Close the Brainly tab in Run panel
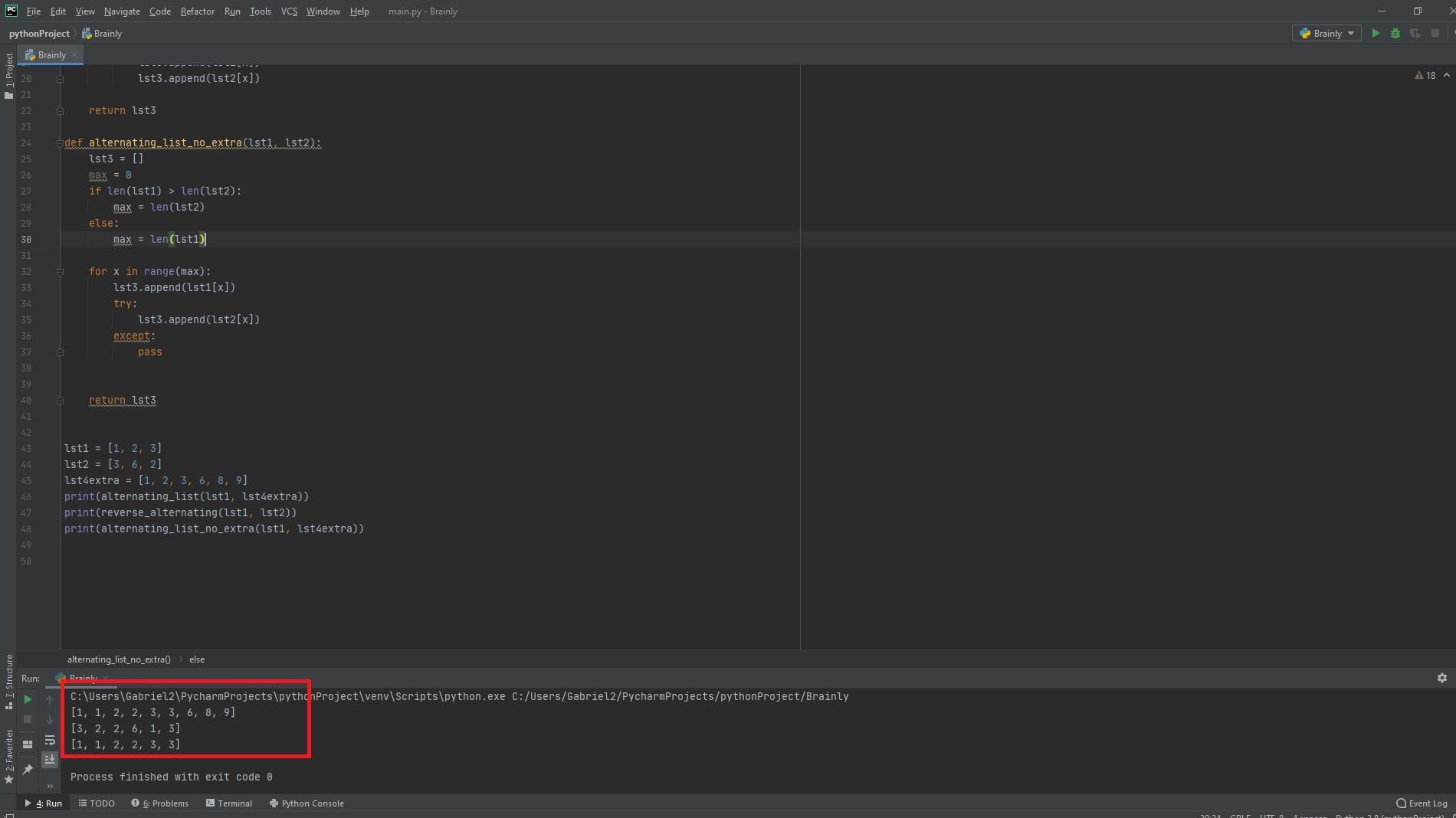 [105, 678]
